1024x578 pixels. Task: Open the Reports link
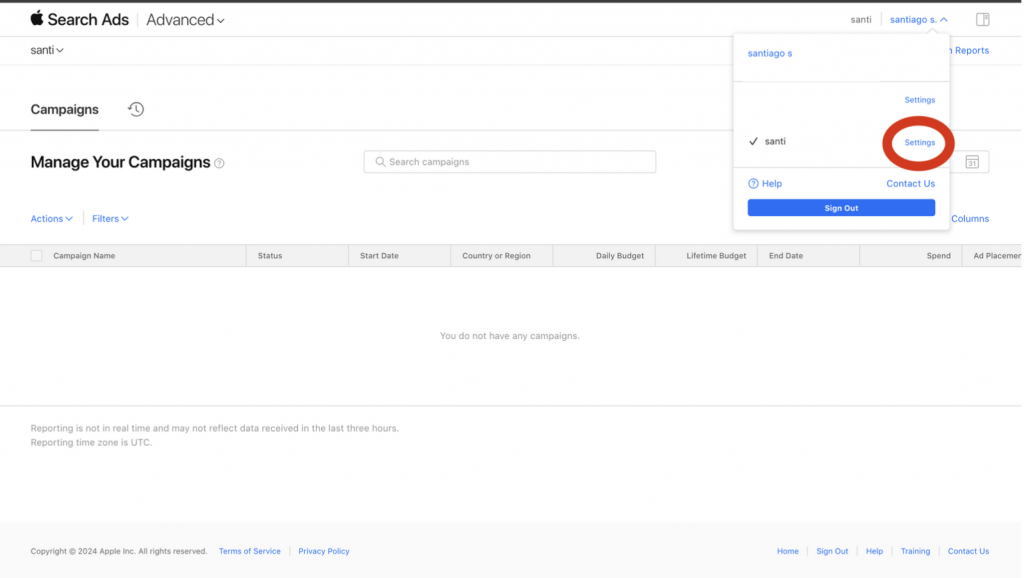click(x=971, y=50)
